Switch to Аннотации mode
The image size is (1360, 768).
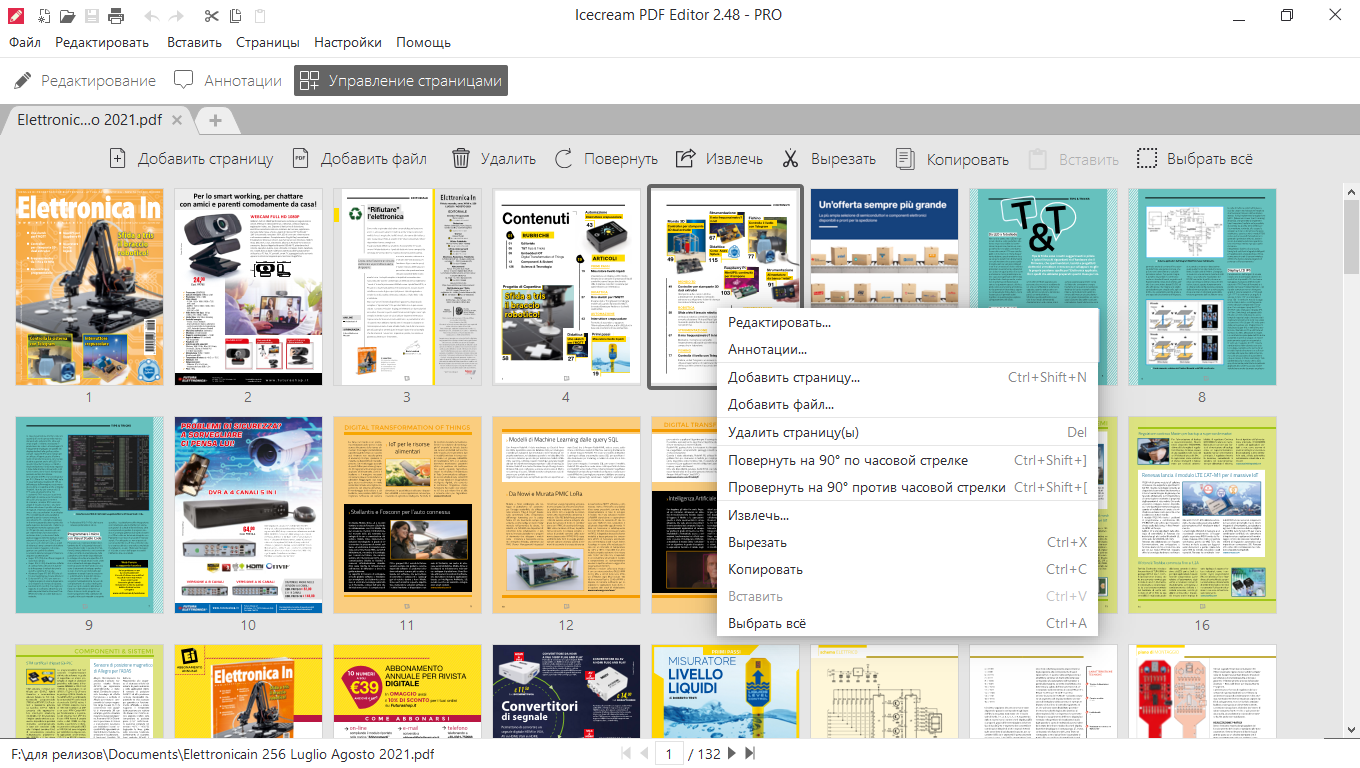[x=228, y=81]
